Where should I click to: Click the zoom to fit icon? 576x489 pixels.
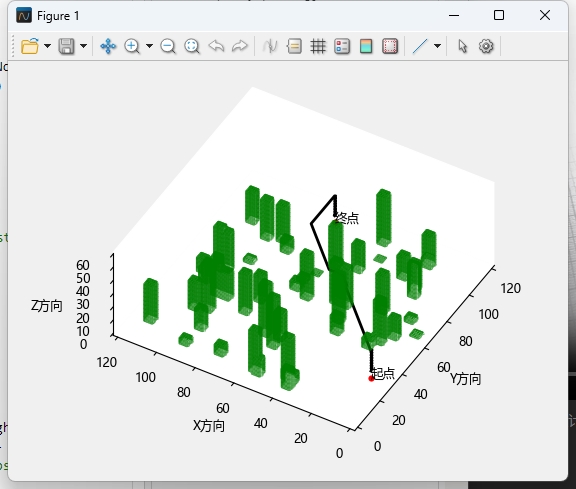tap(192, 46)
